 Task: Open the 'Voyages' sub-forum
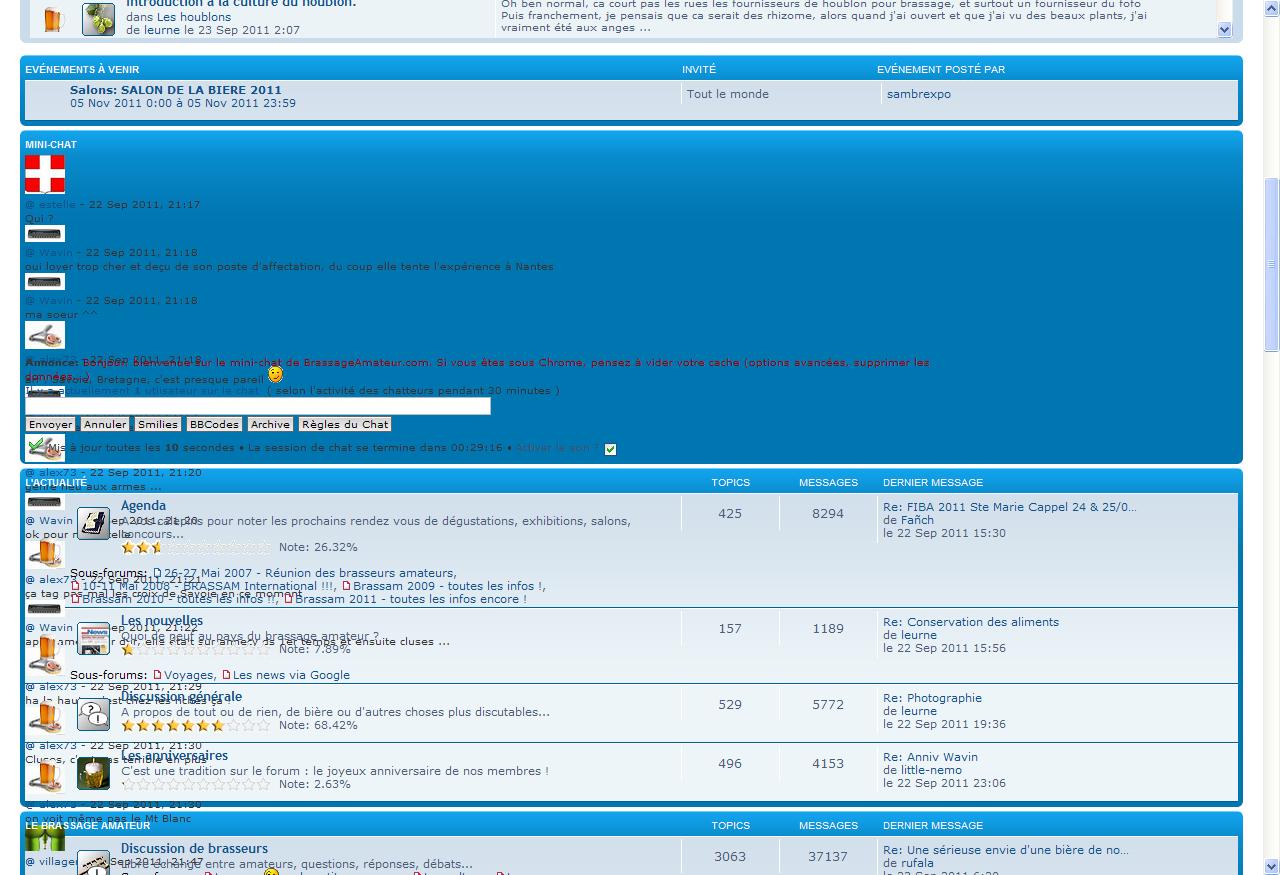[x=189, y=675]
